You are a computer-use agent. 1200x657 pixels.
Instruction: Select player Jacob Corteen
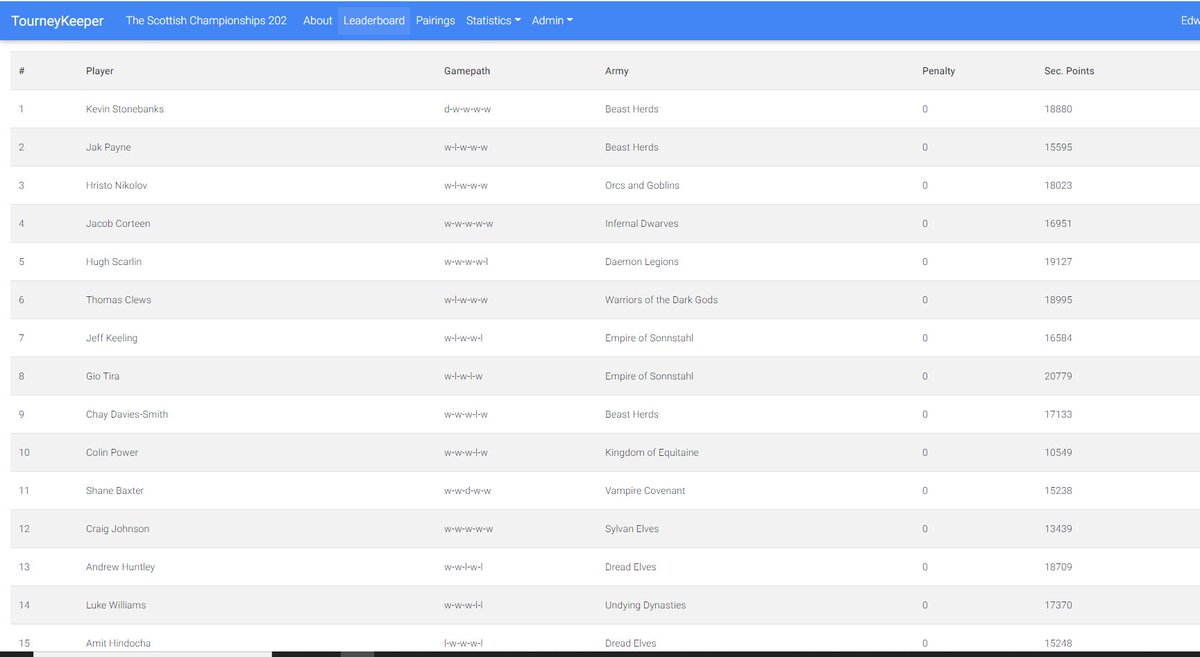coord(118,223)
